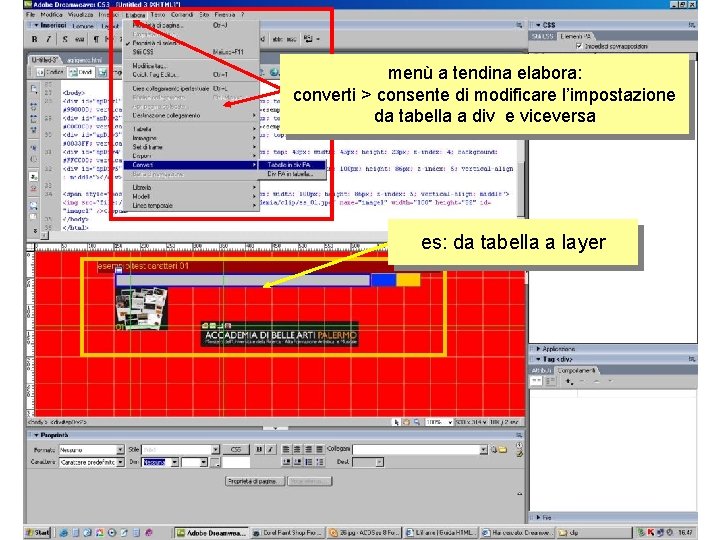Open the Modifica menu

[51, 15]
